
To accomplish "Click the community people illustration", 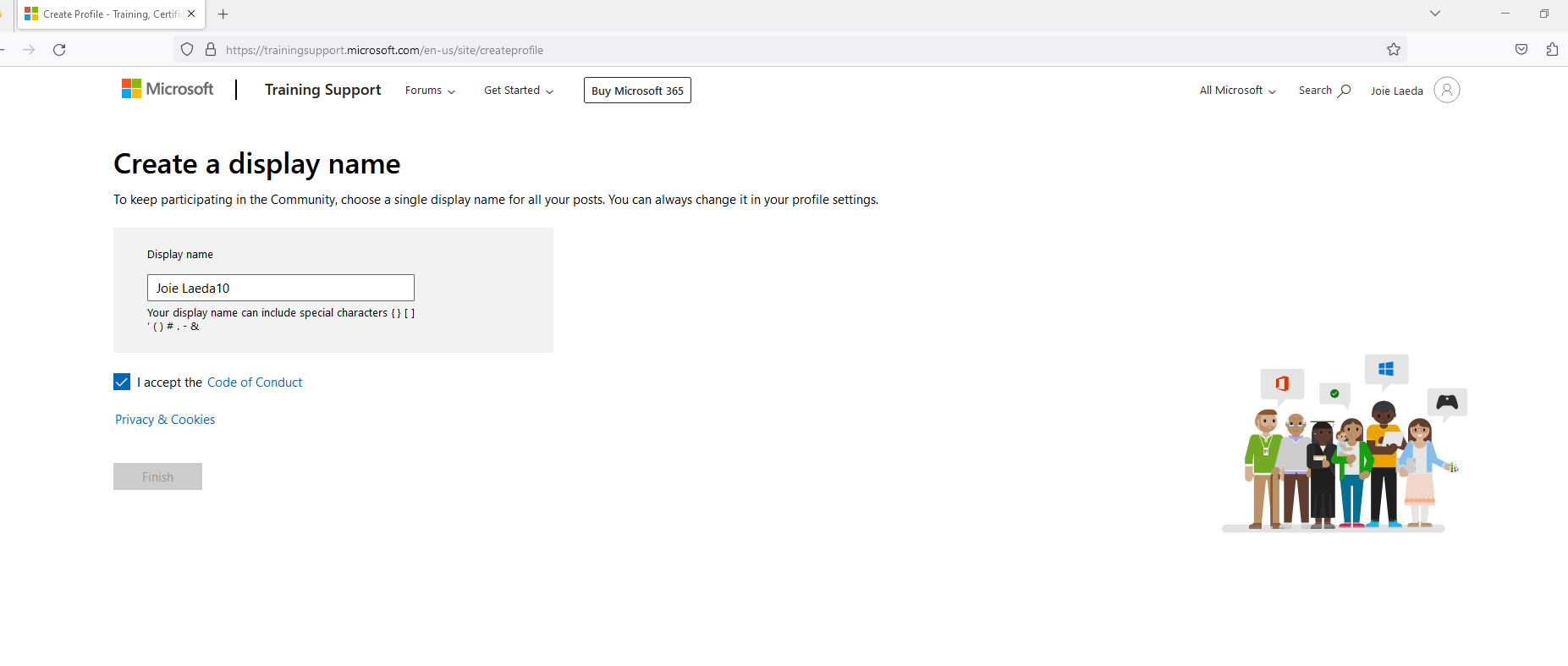I will 1345,443.
